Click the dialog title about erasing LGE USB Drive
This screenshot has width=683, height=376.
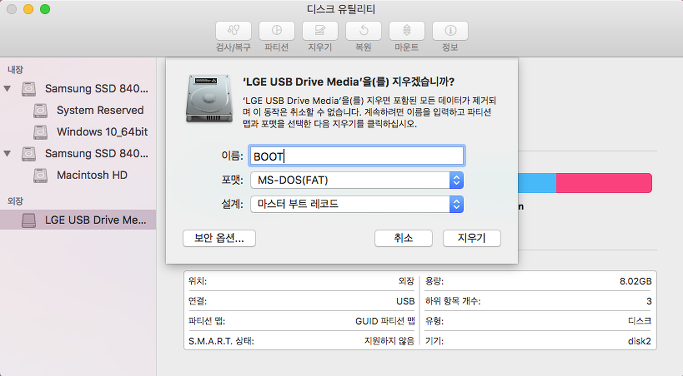[x=348, y=82]
